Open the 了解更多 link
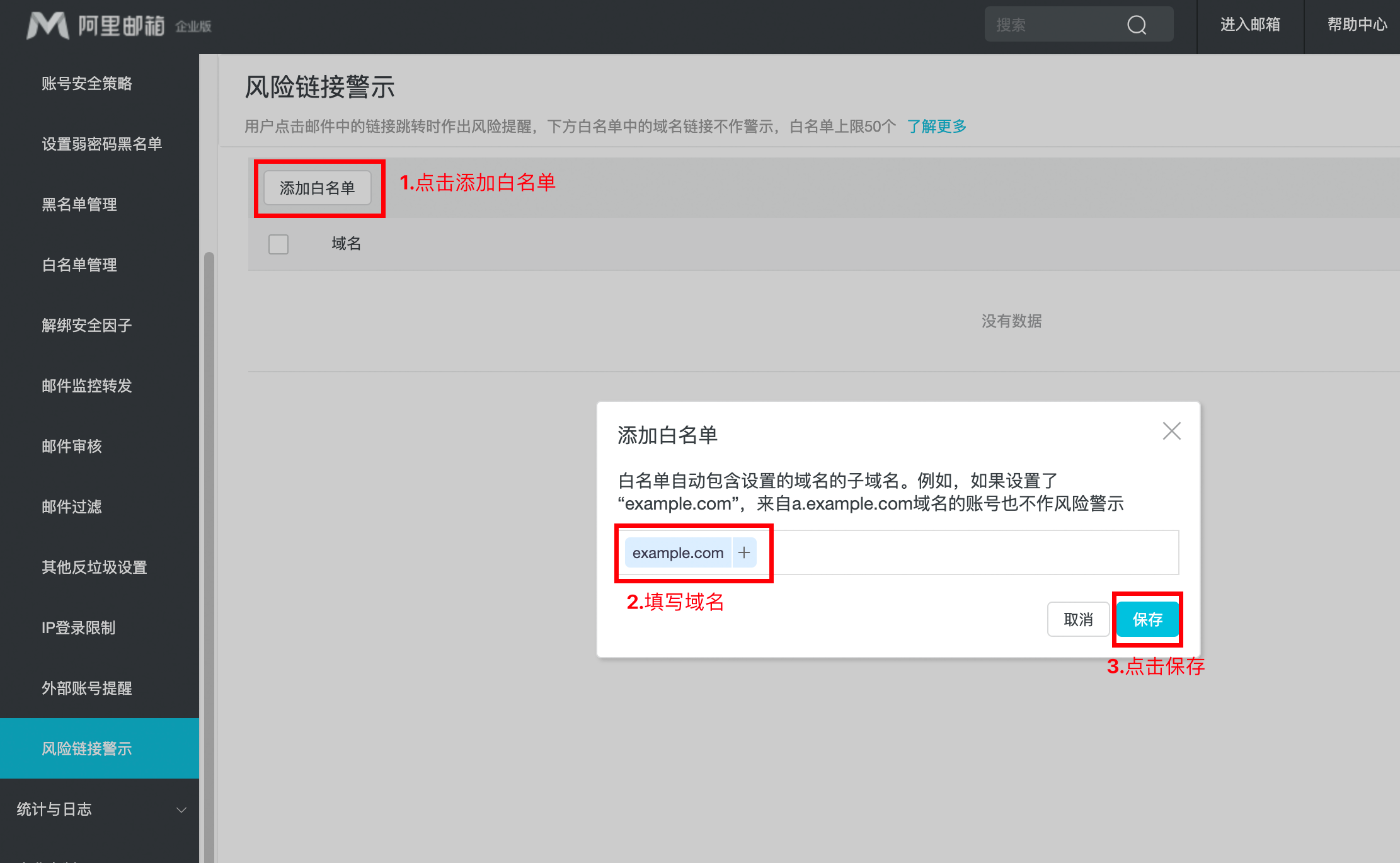1400x863 pixels. (936, 127)
